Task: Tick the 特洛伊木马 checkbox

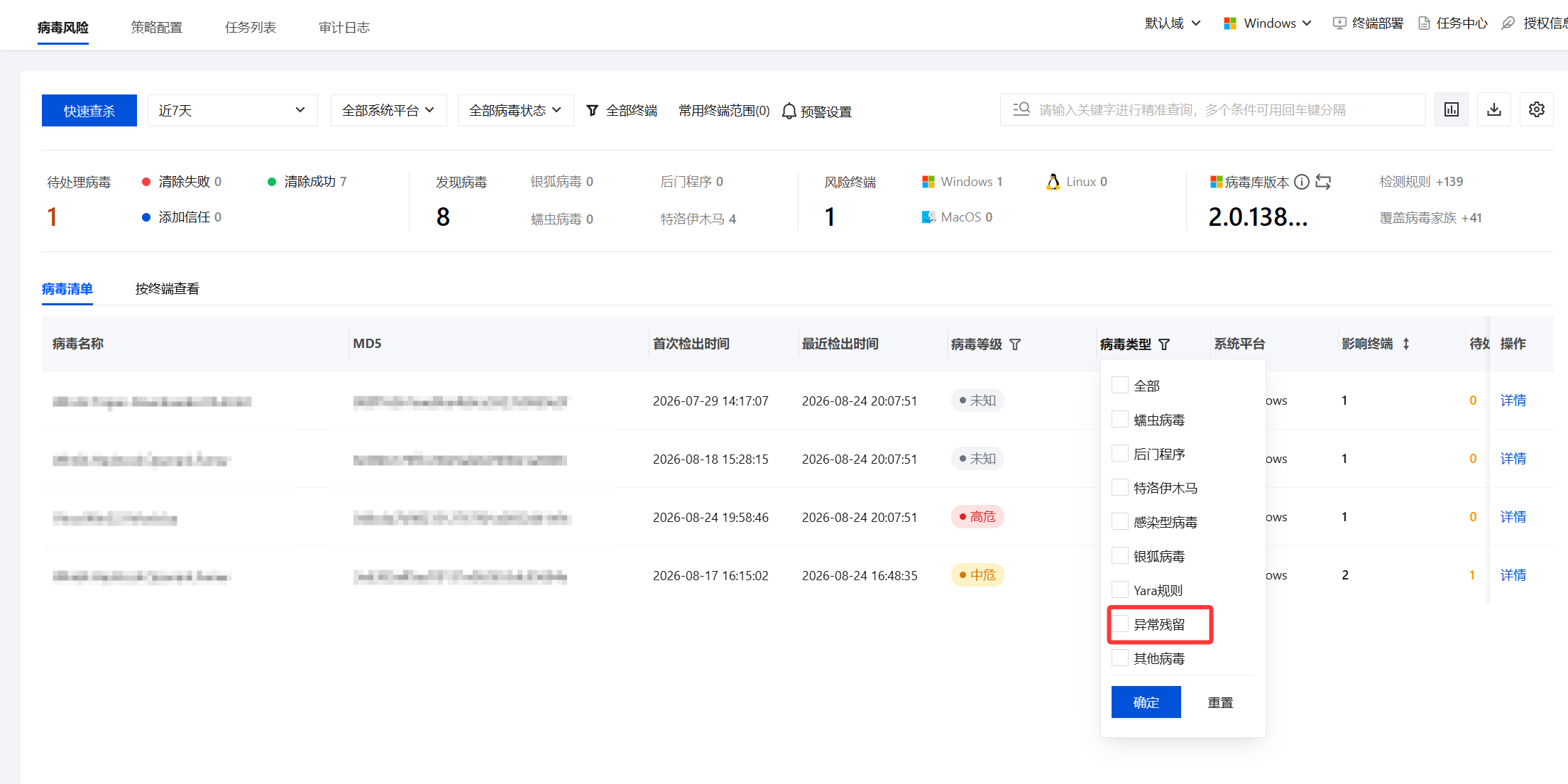Action: (1119, 488)
